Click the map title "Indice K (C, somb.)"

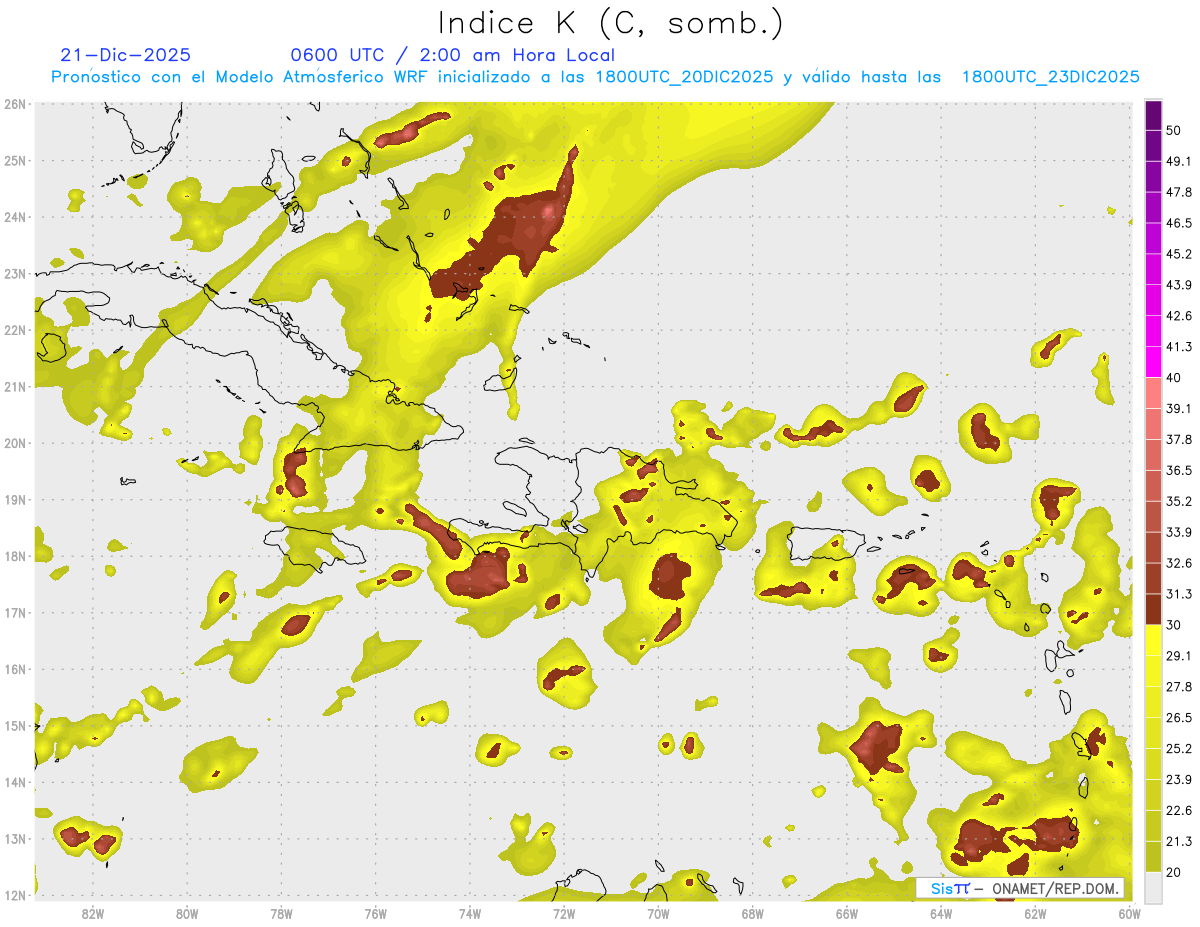tap(610, 23)
